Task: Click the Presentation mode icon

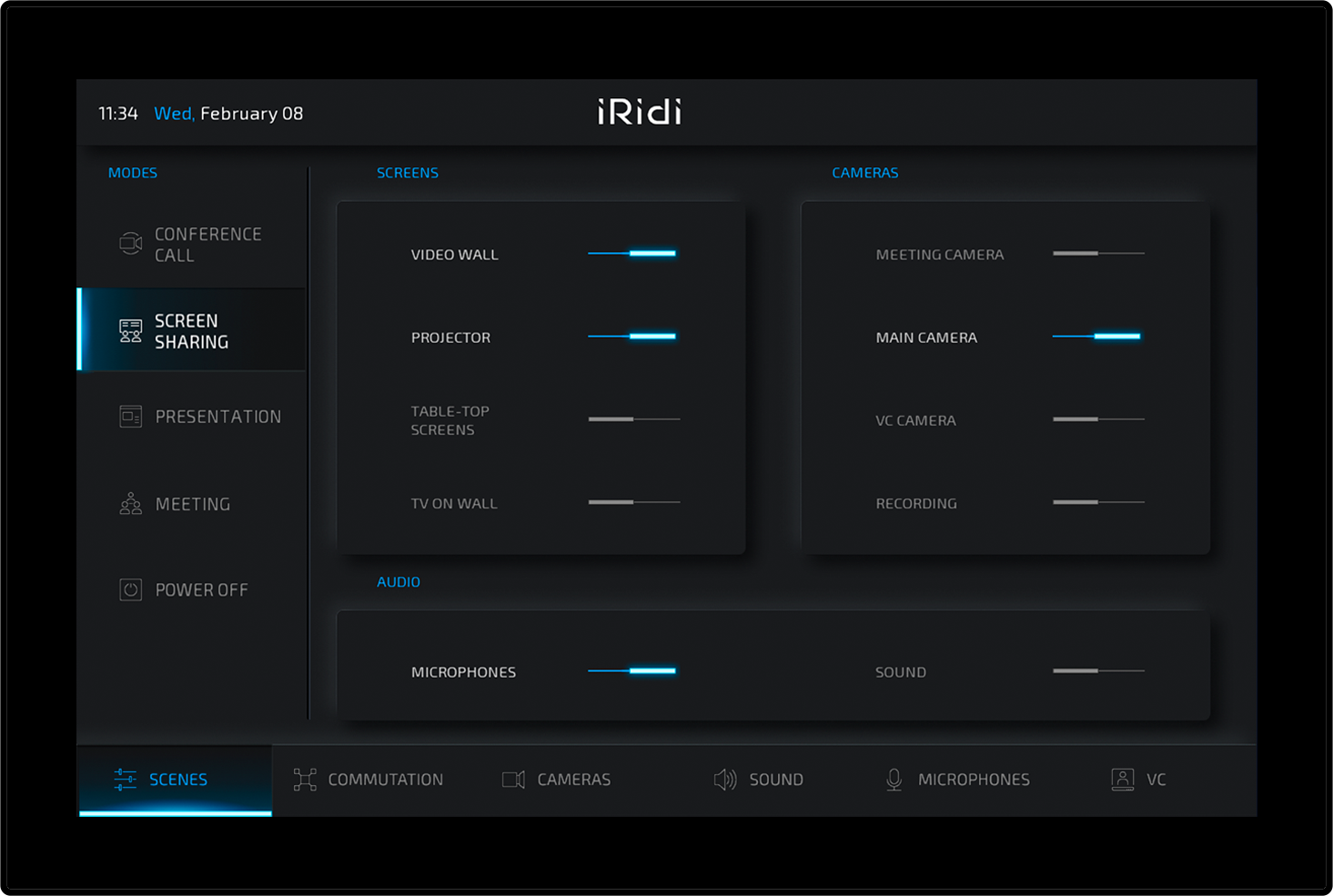Action: click(x=131, y=417)
